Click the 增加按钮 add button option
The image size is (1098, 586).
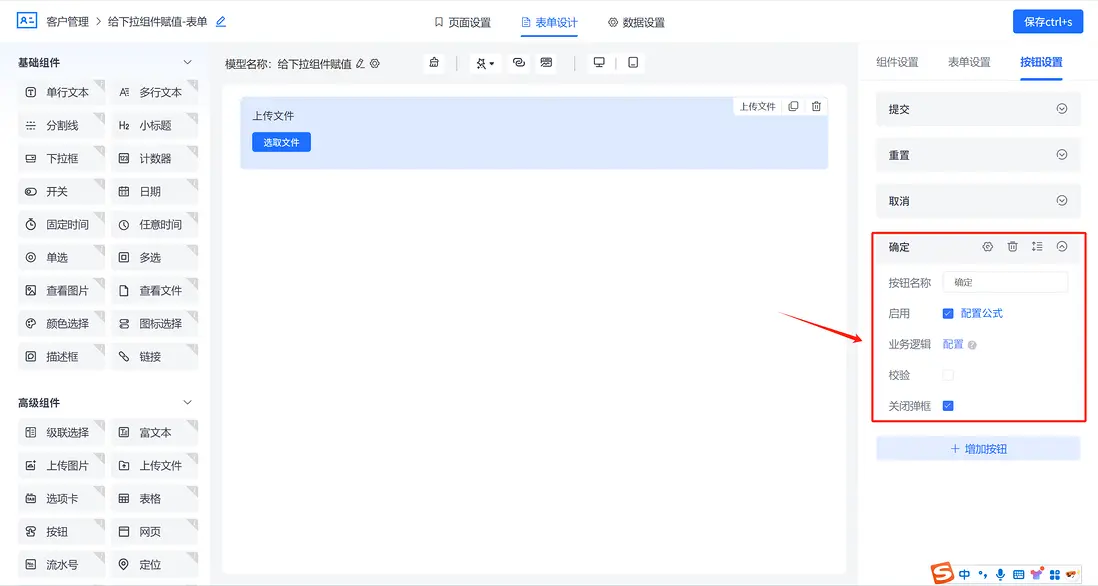tap(977, 448)
